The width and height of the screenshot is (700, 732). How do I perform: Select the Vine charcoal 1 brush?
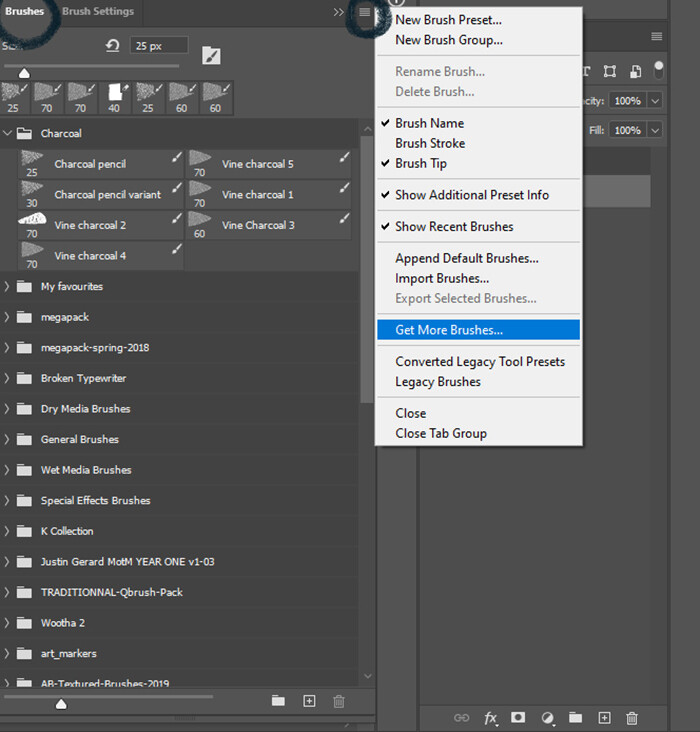coord(269,195)
